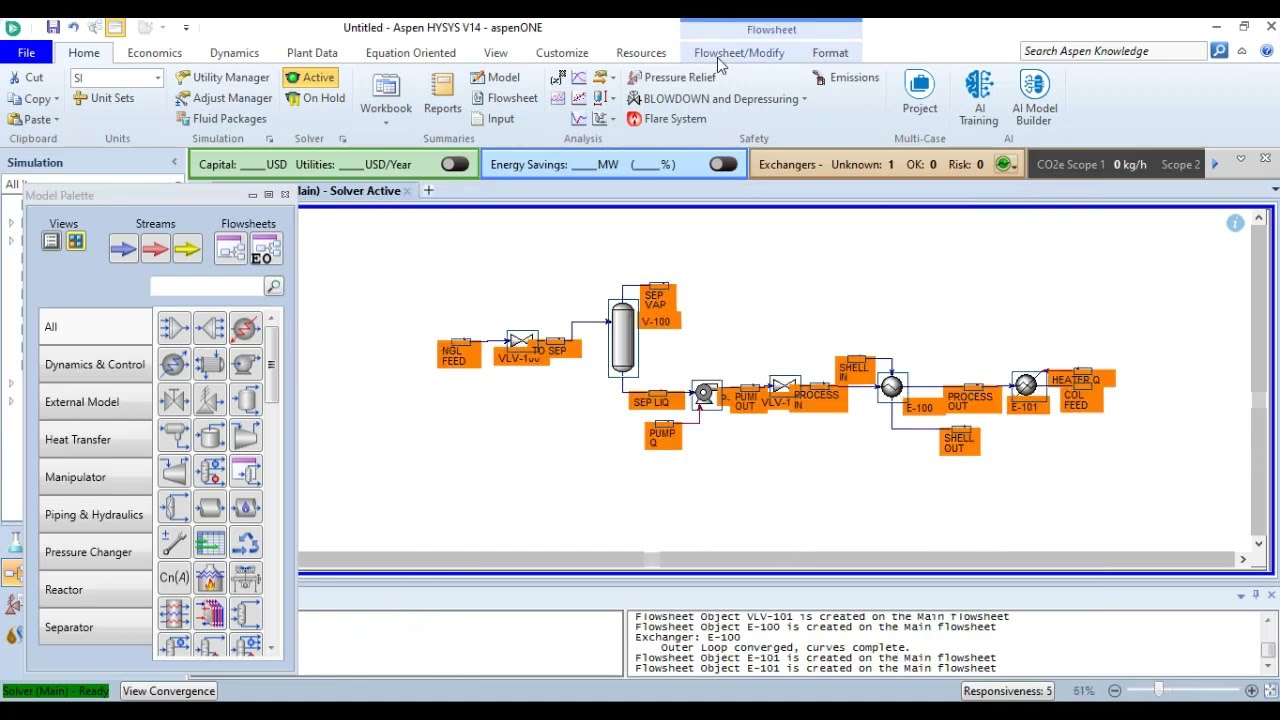Pick the Relief Valve icon in palette
Image resolution: width=1280 pixels, height=720 pixels.
210,400
